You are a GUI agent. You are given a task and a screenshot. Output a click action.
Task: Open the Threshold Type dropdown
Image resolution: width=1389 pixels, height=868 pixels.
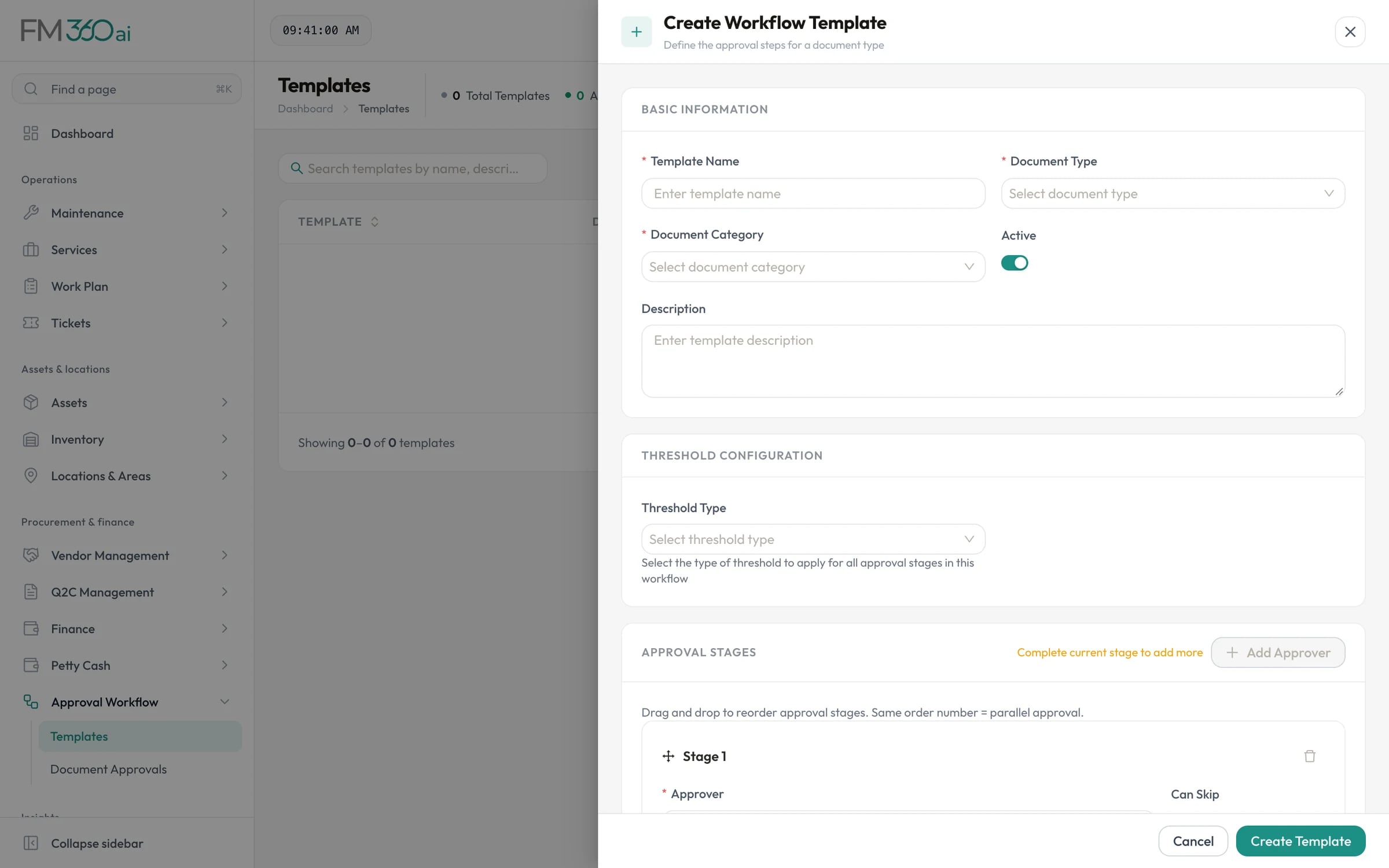click(x=813, y=539)
